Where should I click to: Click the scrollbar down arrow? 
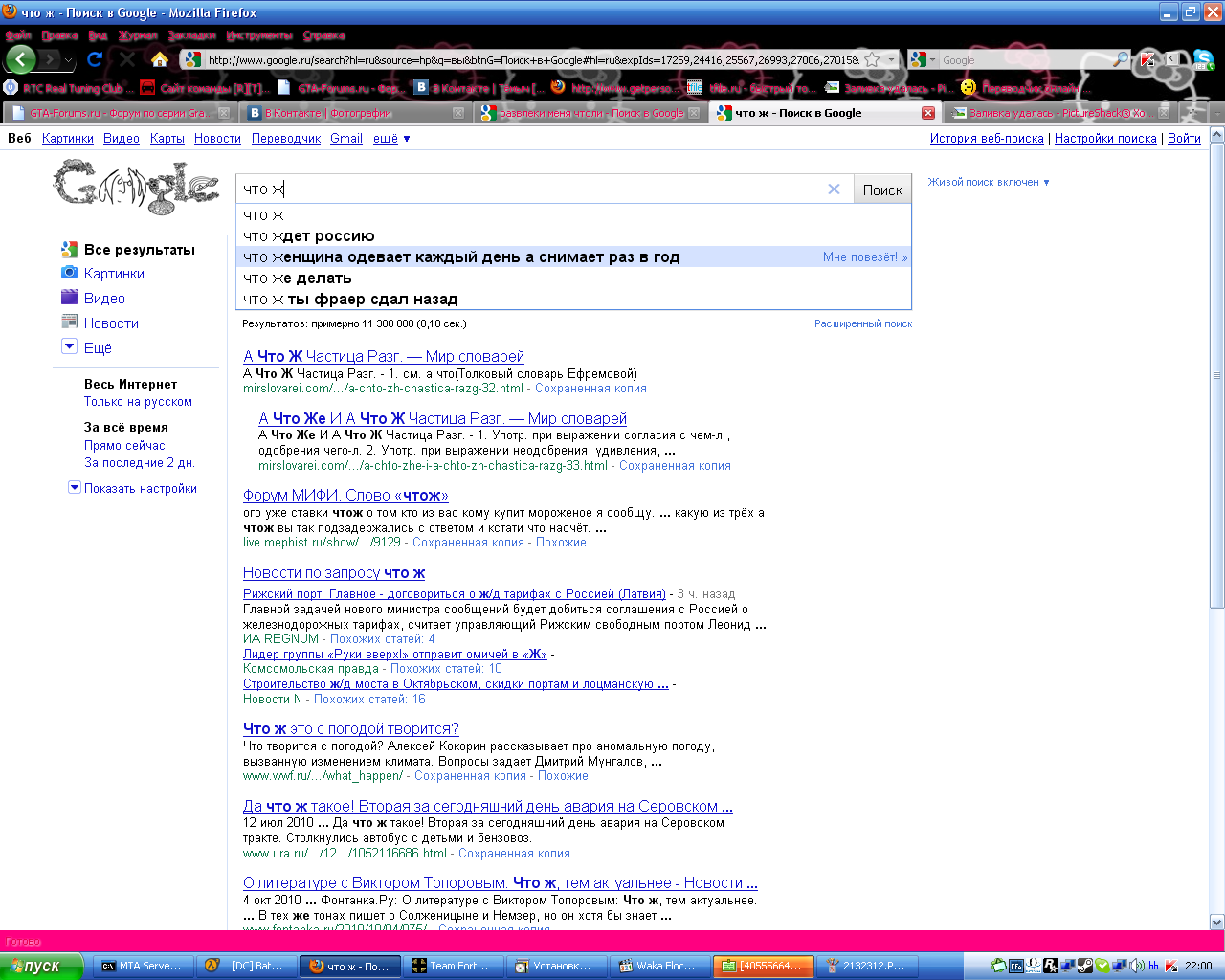[1217, 922]
